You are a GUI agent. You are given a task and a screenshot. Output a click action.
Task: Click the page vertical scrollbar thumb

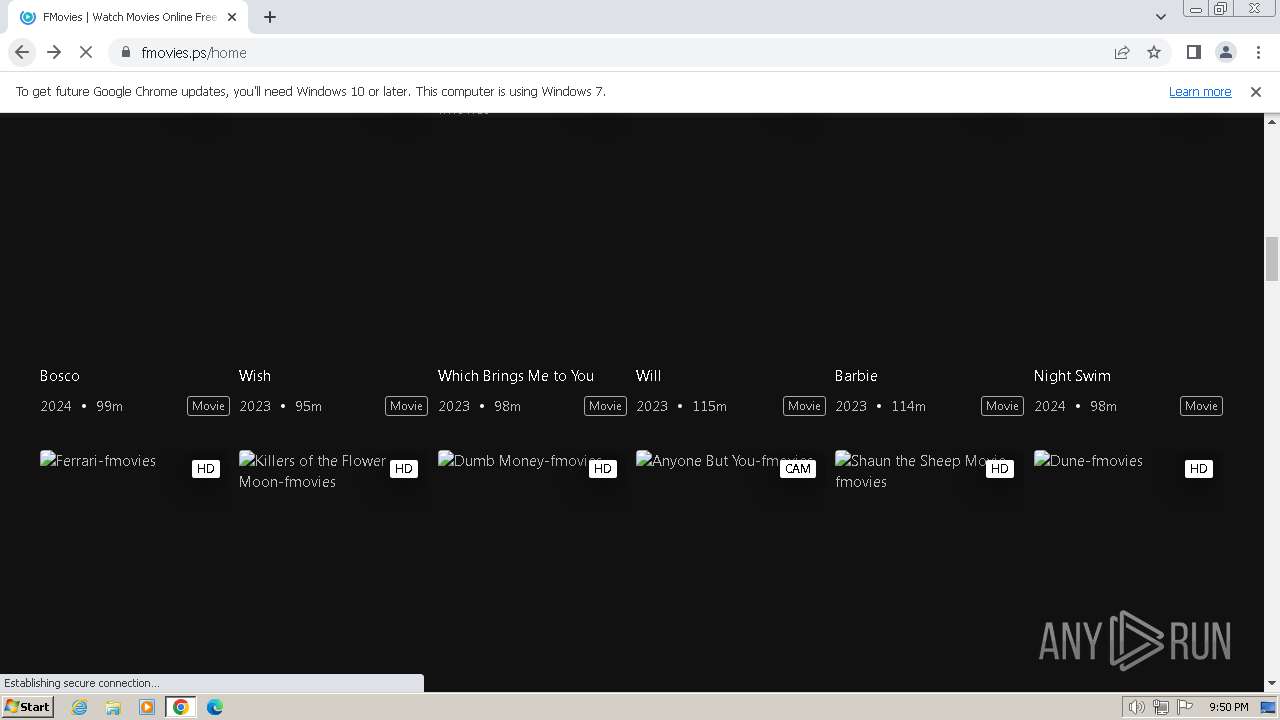[x=1272, y=259]
